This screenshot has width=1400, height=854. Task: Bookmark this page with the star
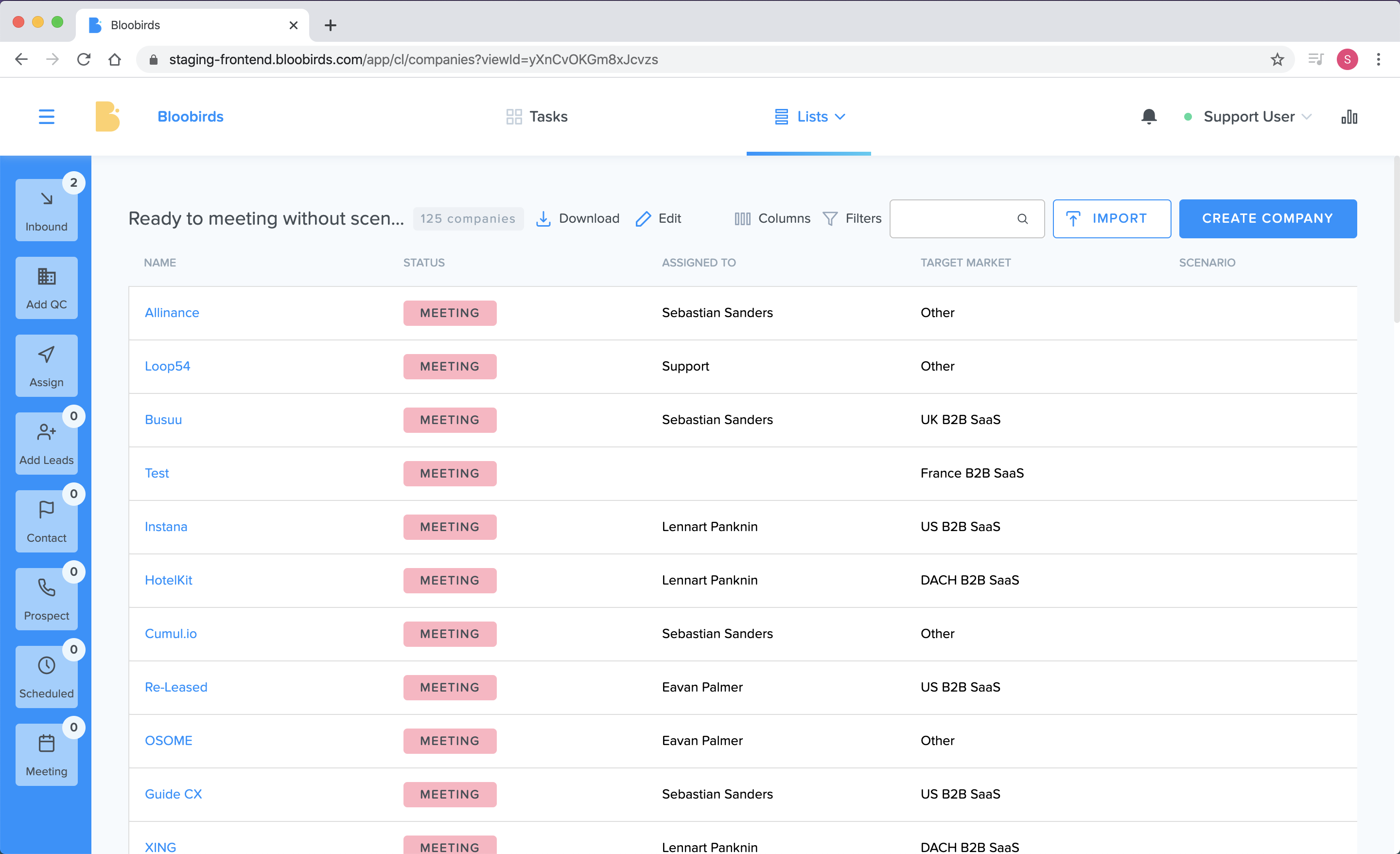[1277, 59]
